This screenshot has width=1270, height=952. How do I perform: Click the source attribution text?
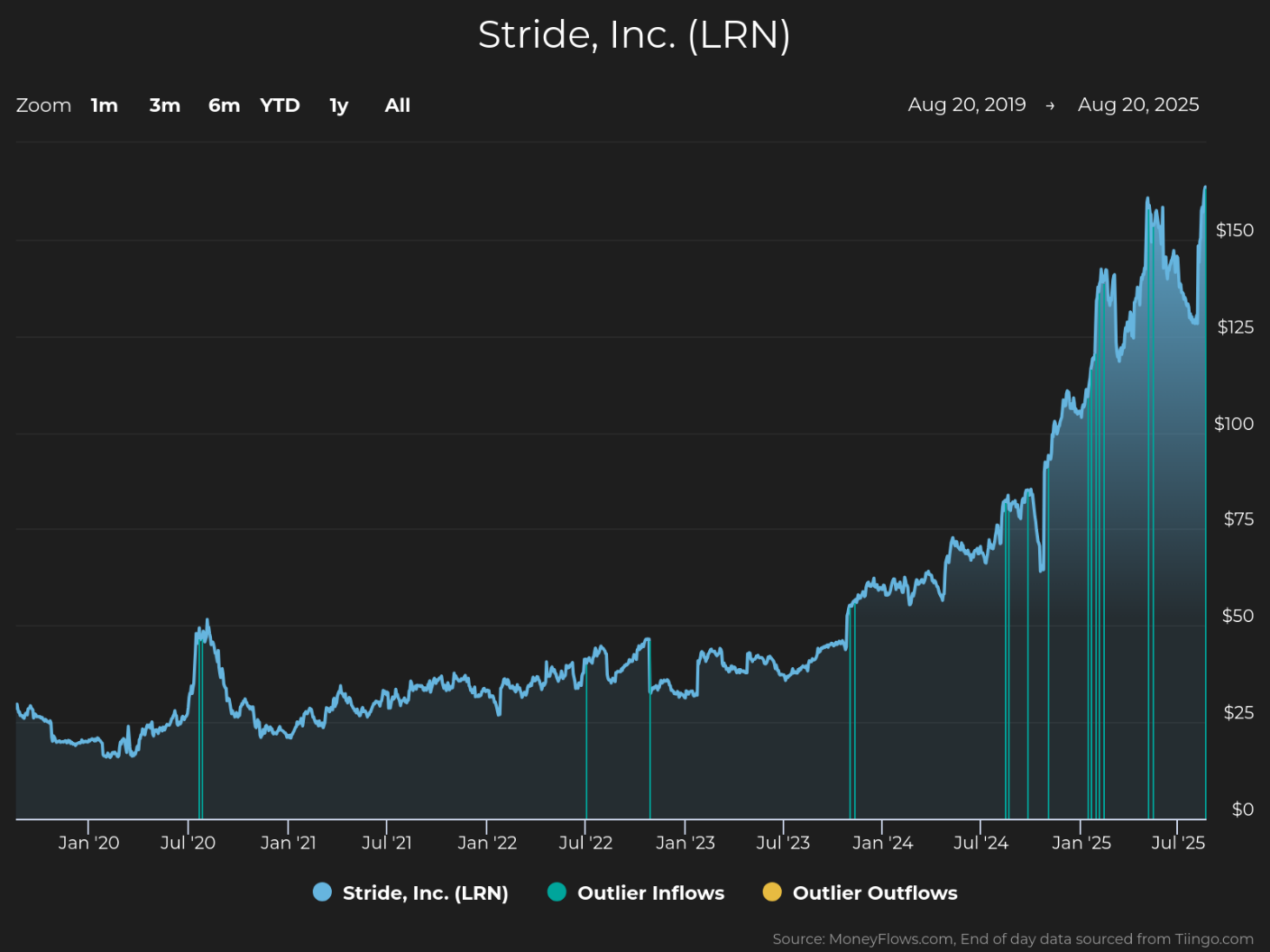[1013, 939]
